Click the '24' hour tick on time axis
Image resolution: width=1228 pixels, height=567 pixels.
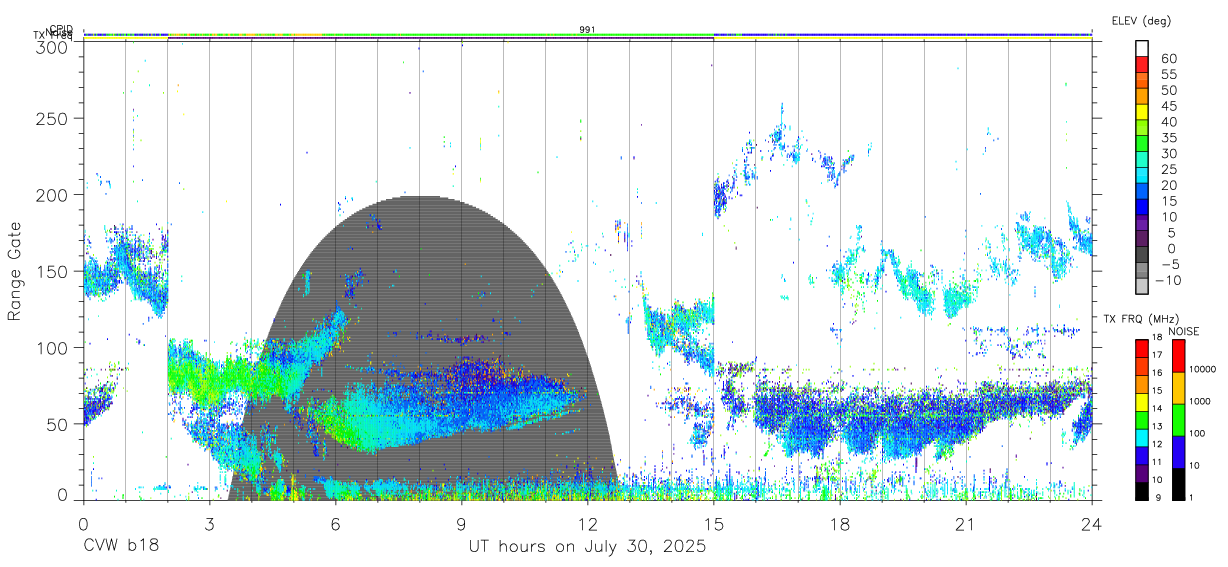coord(1092,523)
